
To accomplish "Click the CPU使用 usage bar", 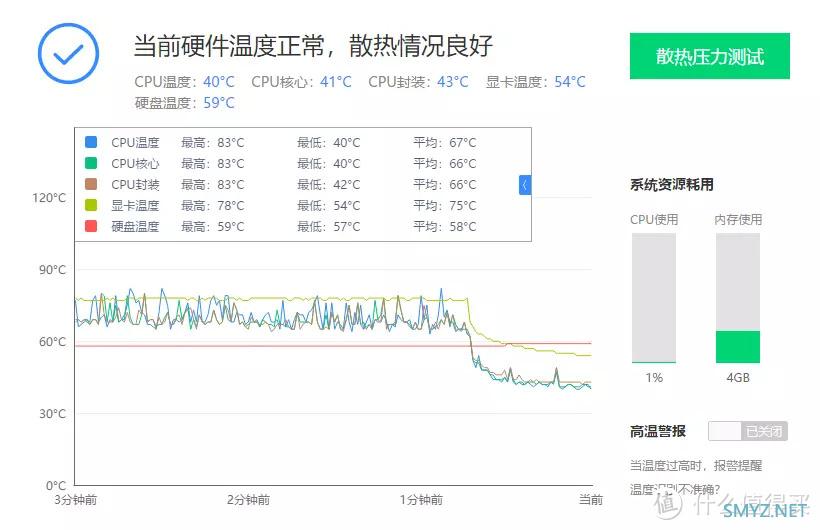I will point(654,298).
